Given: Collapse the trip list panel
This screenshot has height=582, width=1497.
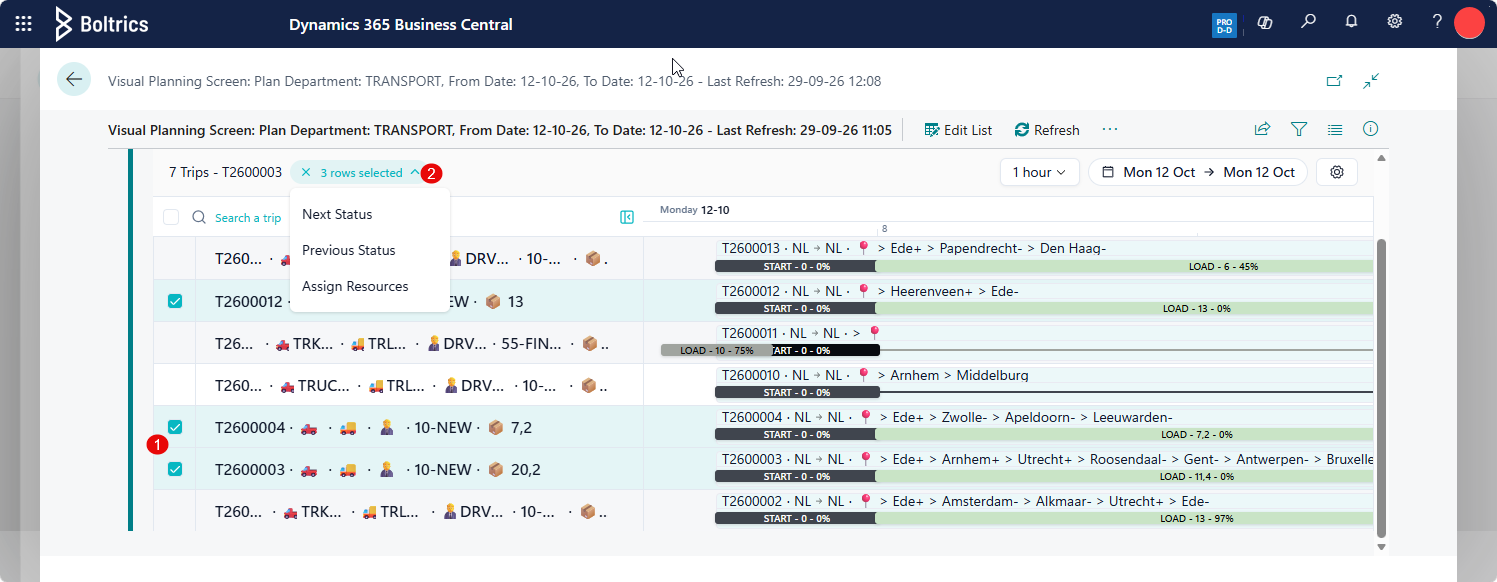Looking at the screenshot, I should pyautogui.click(x=627, y=217).
